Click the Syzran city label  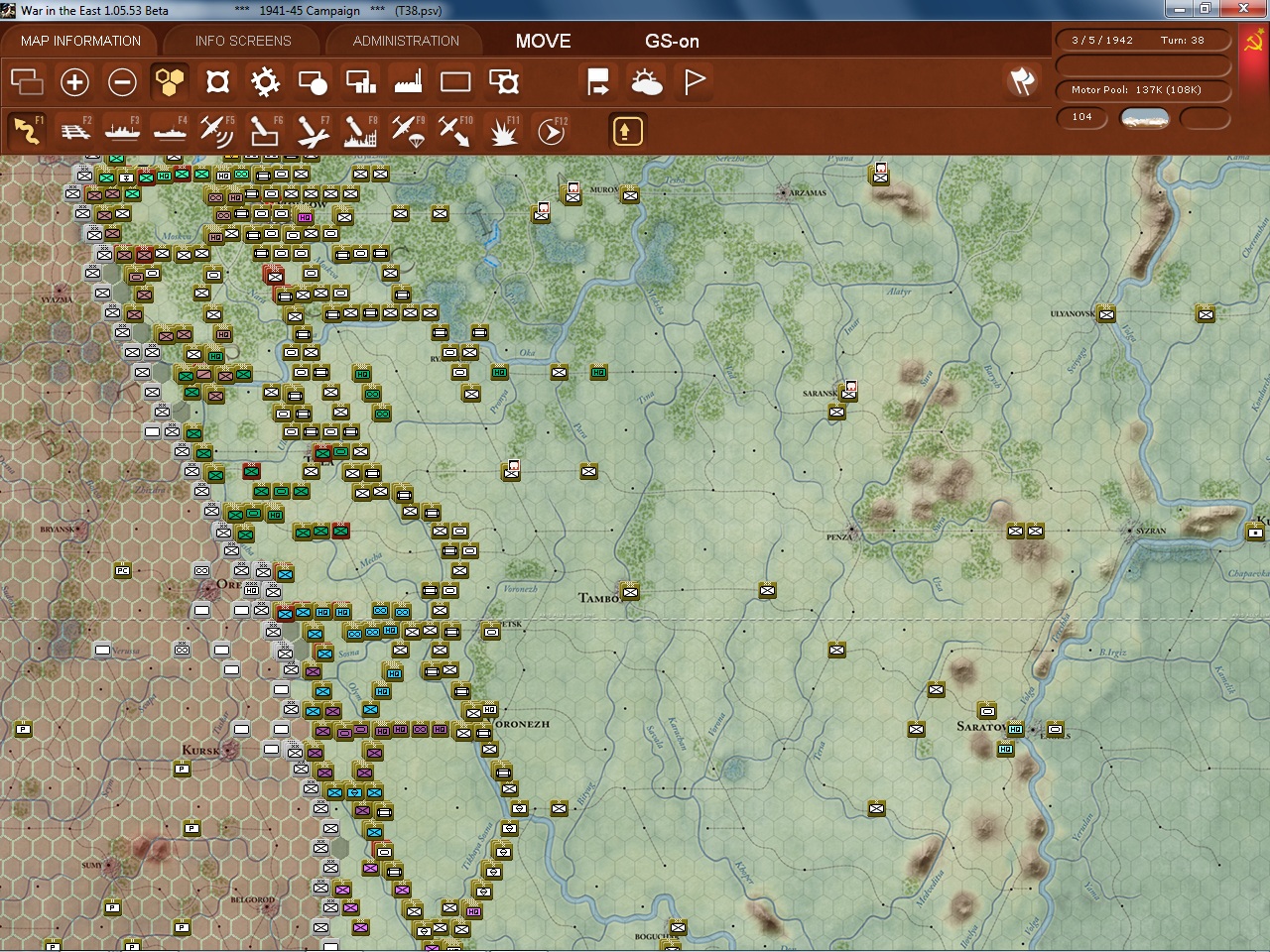1151,531
